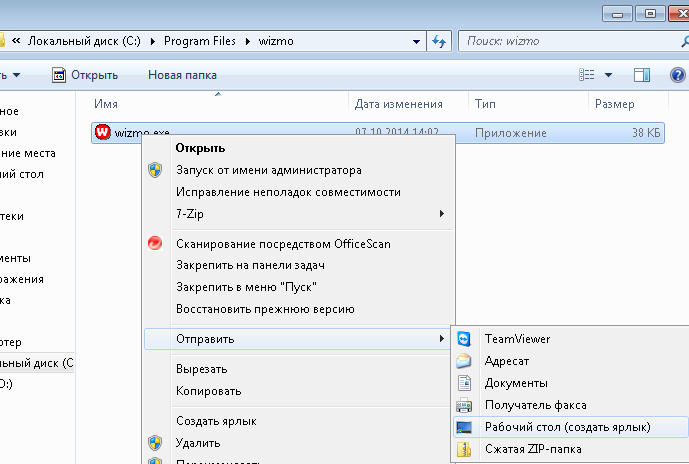Image resolution: width=689 pixels, height=464 pixels.
Task: Open the view options dropdown arrow
Action: pos(609,75)
